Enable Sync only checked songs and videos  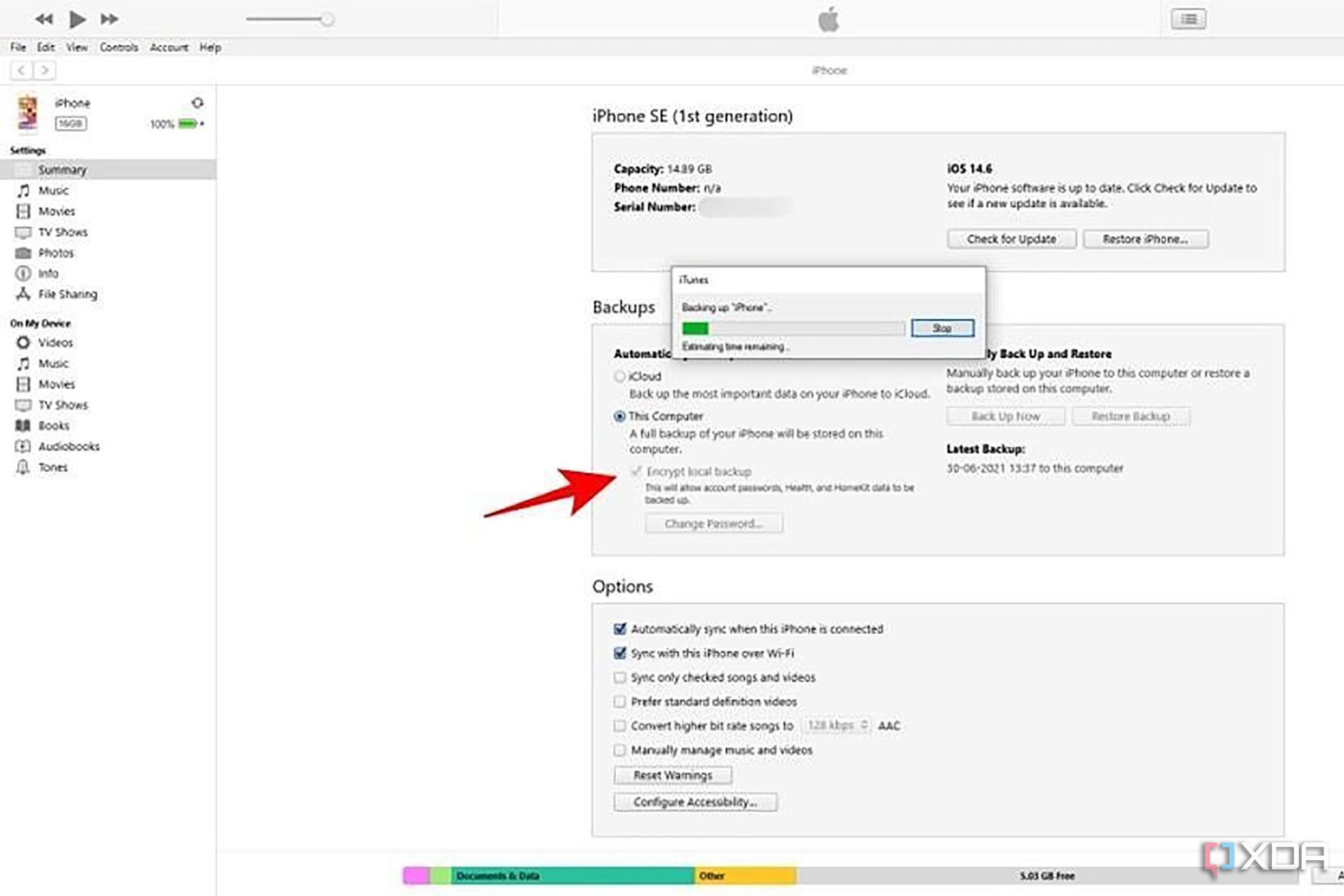(620, 677)
